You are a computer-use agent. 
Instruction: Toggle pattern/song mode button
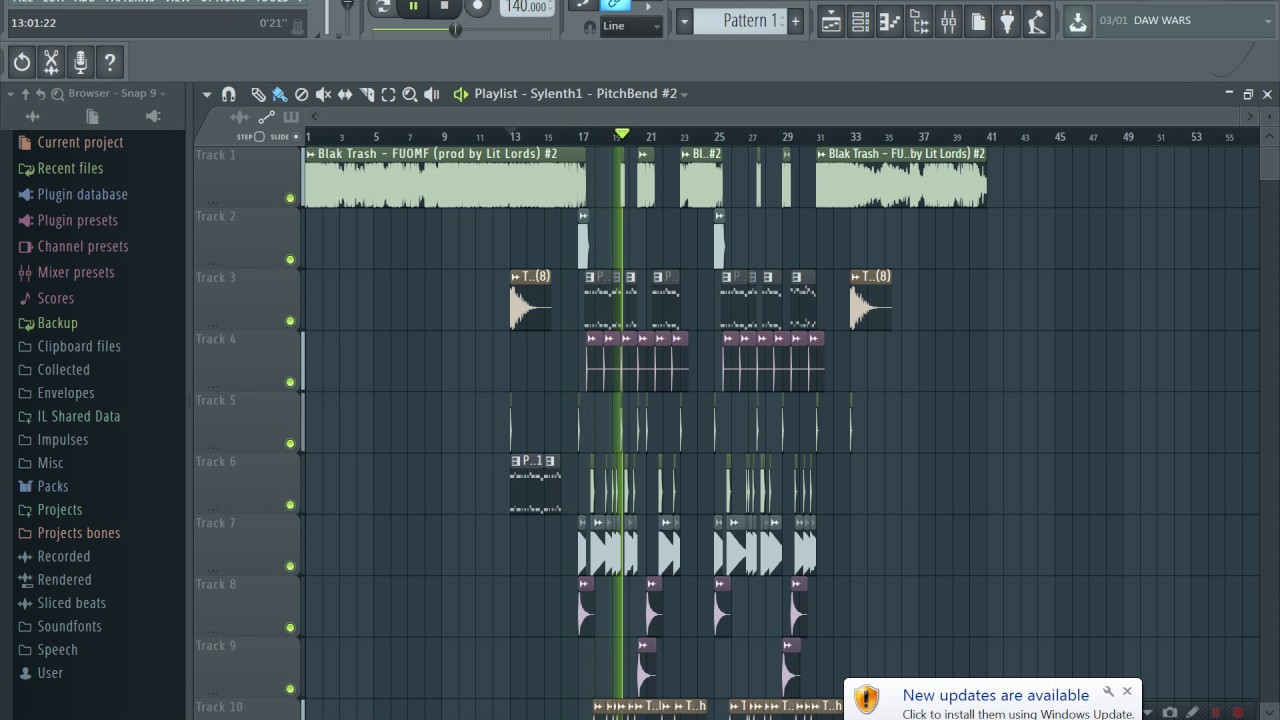coord(382,6)
